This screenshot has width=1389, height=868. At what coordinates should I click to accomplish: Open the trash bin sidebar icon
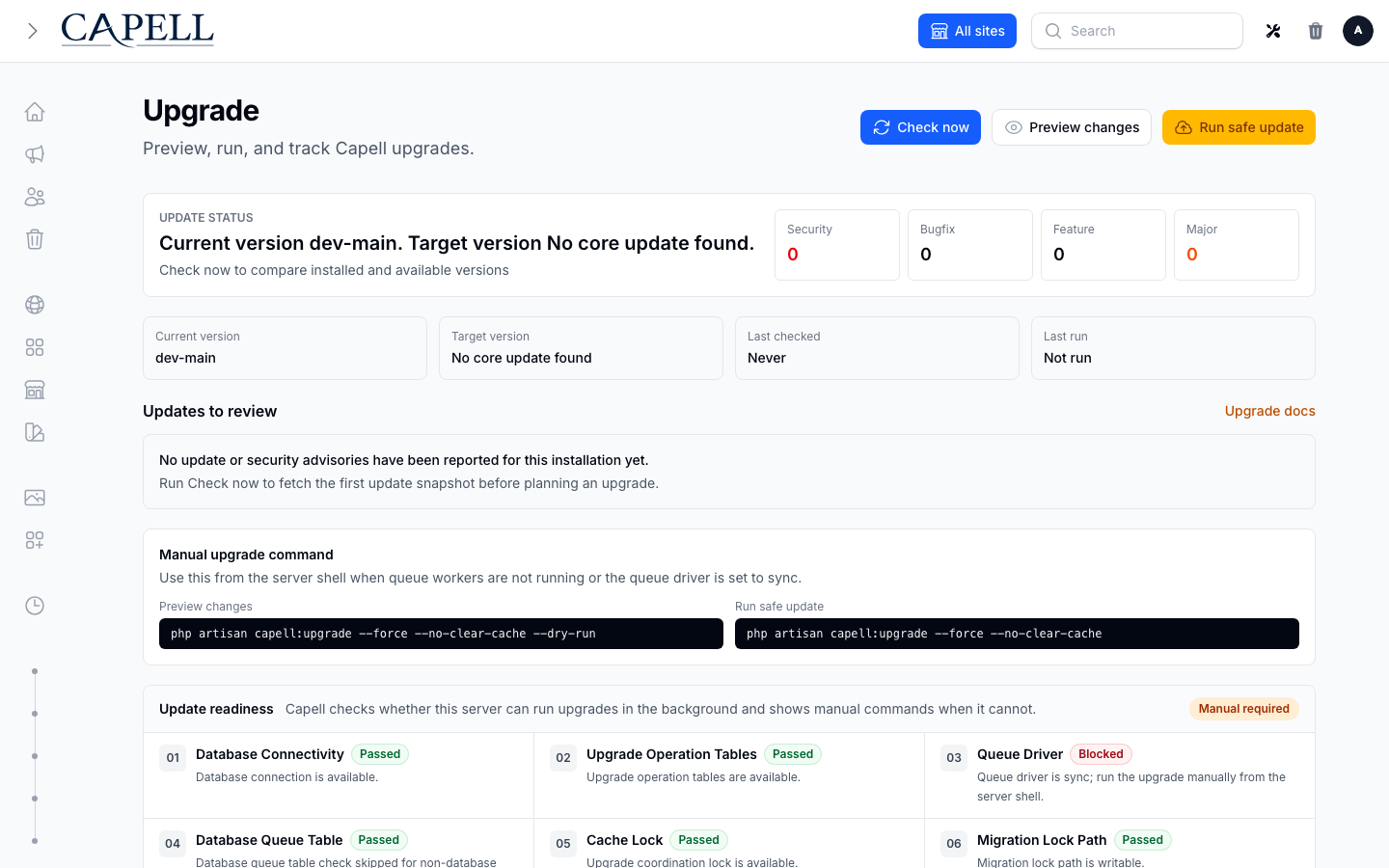[35, 239]
